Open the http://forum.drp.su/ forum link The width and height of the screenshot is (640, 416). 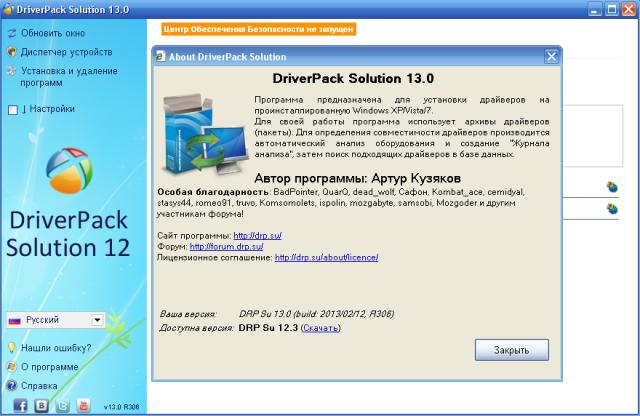(x=227, y=247)
